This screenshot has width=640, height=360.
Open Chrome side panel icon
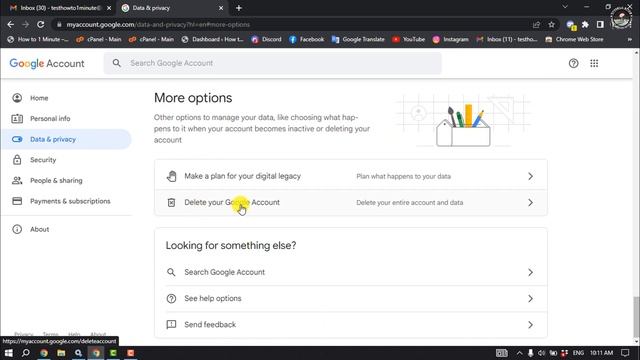pyautogui.click(x=600, y=24)
